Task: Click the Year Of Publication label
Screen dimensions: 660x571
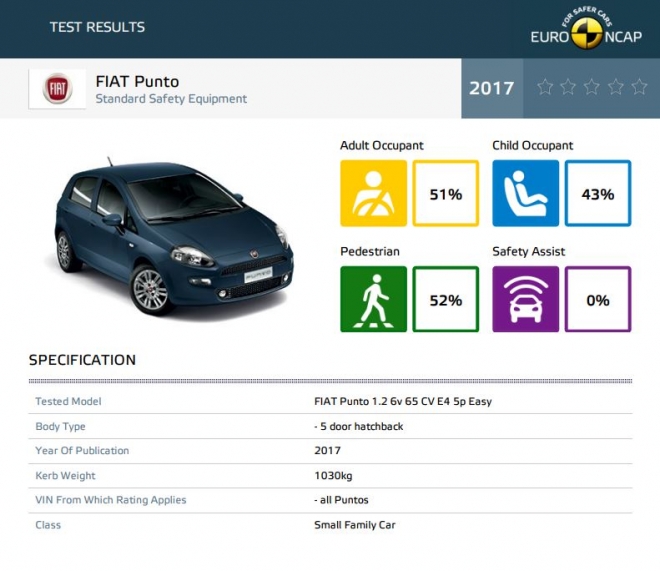Action: tap(82, 451)
